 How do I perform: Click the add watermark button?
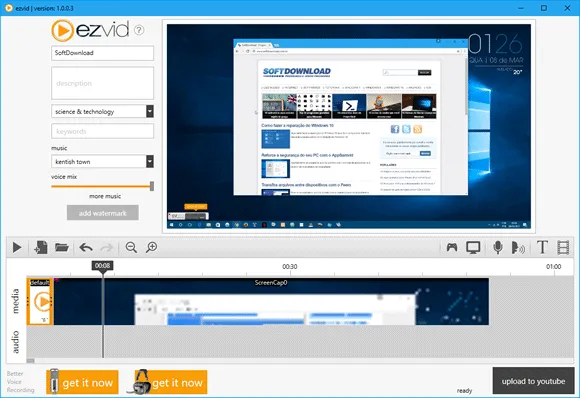coord(103,213)
